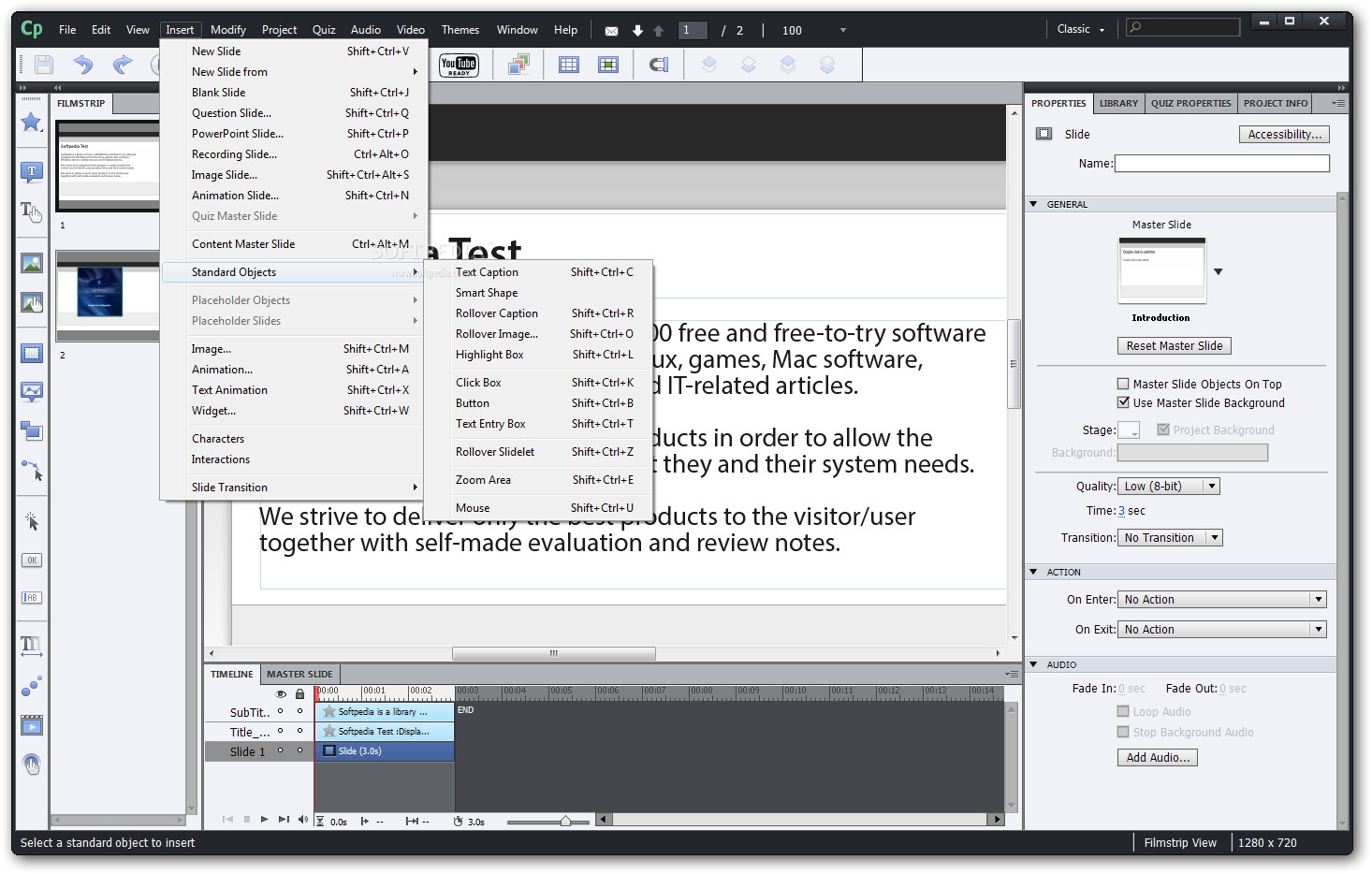Image resolution: width=1372 pixels, height=874 pixels.
Task: Open the Master Slide picker arrow
Action: 1219,271
